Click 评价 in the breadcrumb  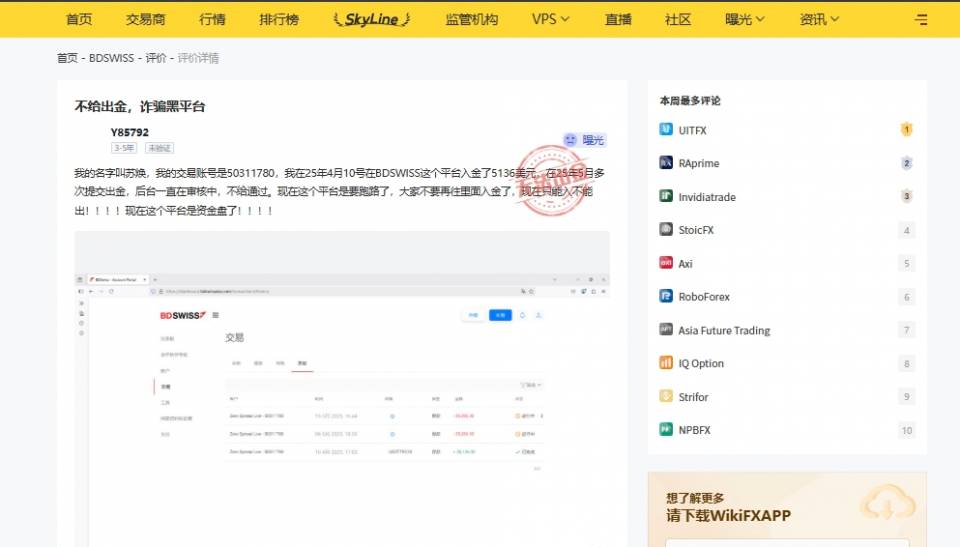click(156, 58)
